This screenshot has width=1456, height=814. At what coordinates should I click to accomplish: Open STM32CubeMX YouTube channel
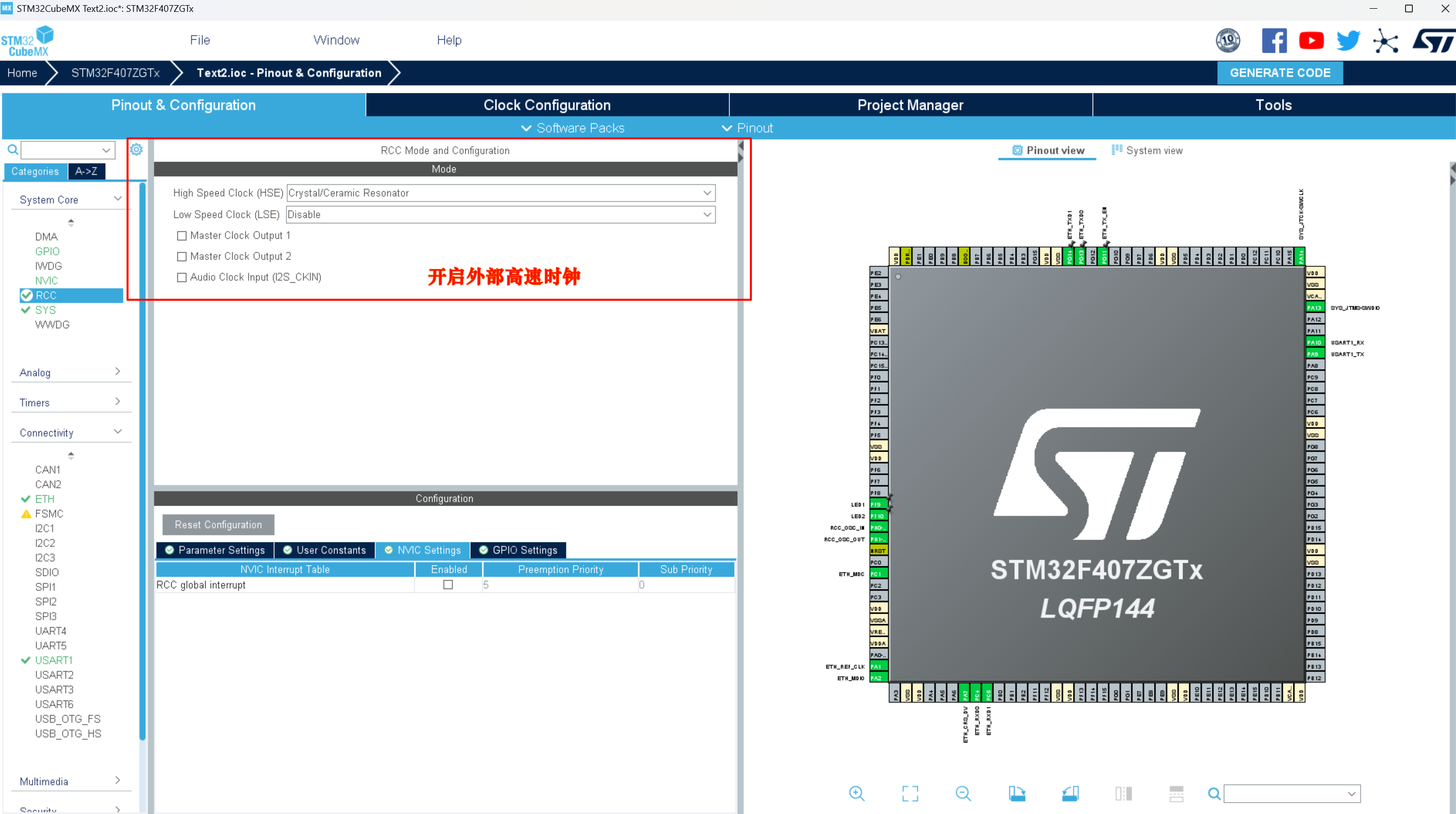(1311, 40)
